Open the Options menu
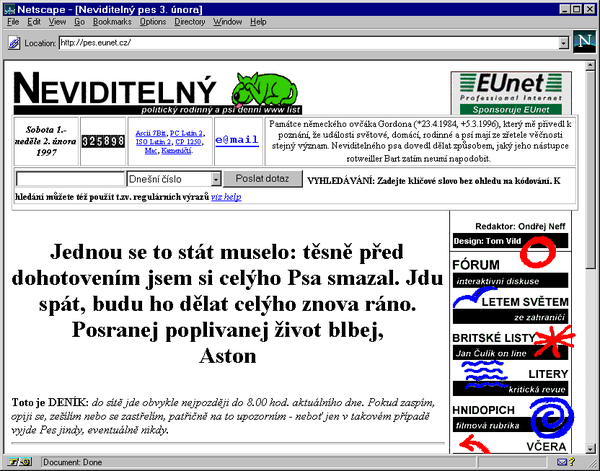The width and height of the screenshot is (600, 471). (x=153, y=21)
